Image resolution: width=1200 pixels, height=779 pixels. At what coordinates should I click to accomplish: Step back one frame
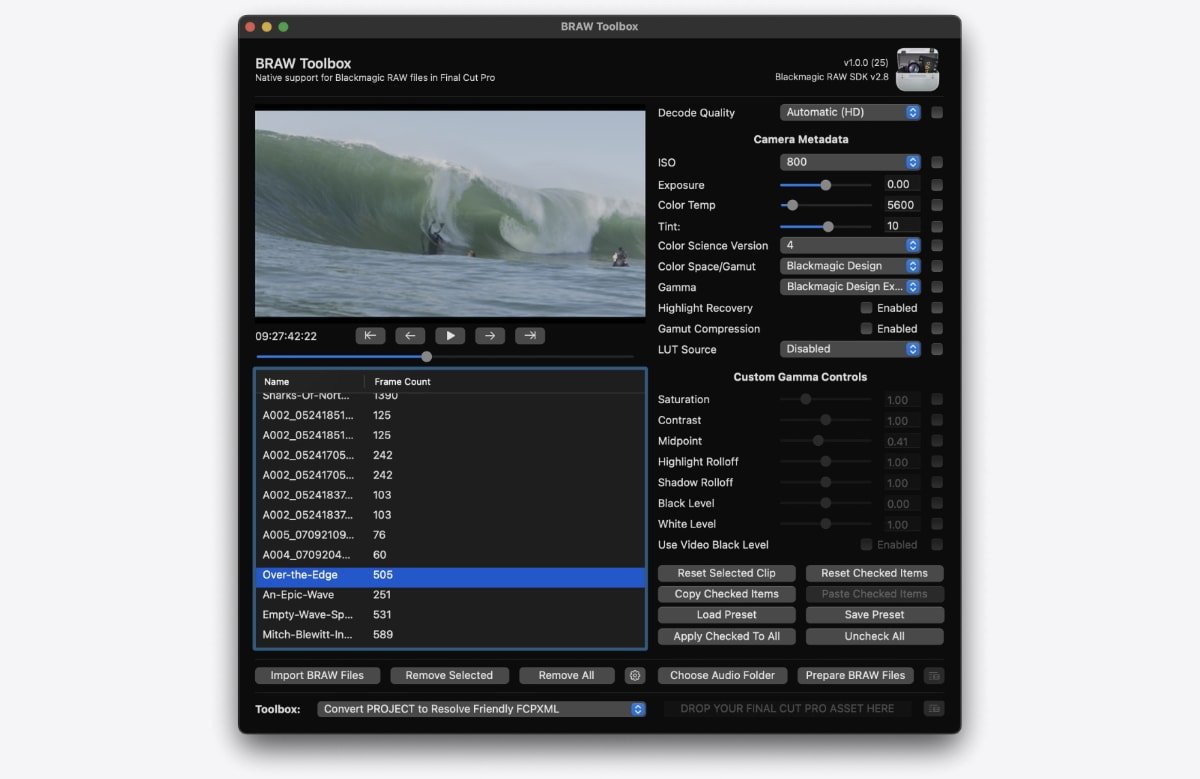tap(409, 336)
